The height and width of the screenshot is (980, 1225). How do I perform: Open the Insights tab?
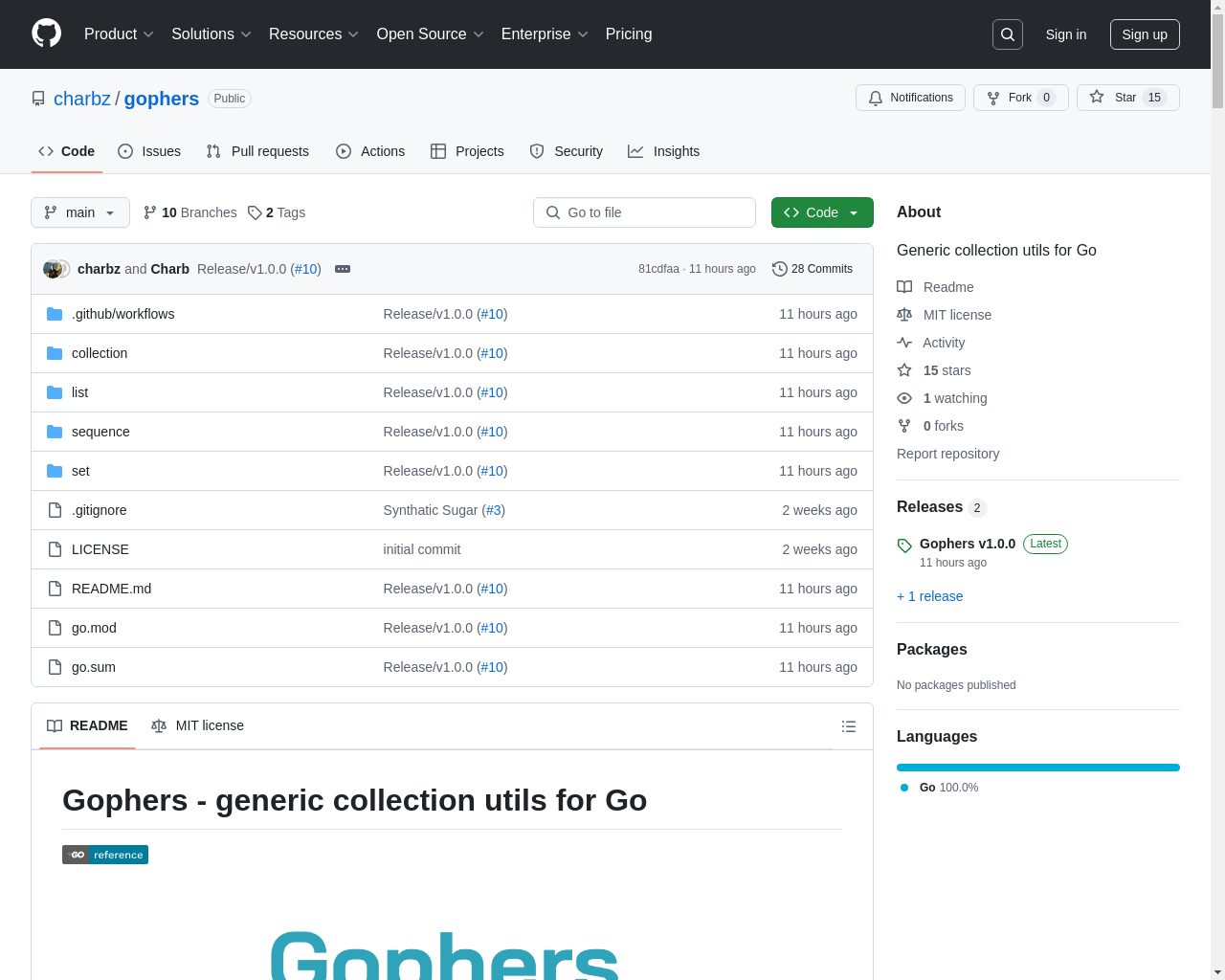click(x=664, y=151)
